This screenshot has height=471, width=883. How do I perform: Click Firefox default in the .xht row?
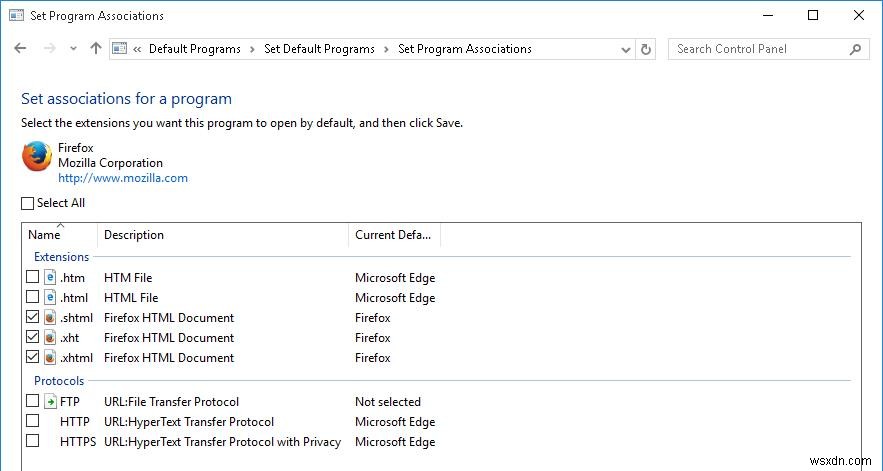pos(373,337)
